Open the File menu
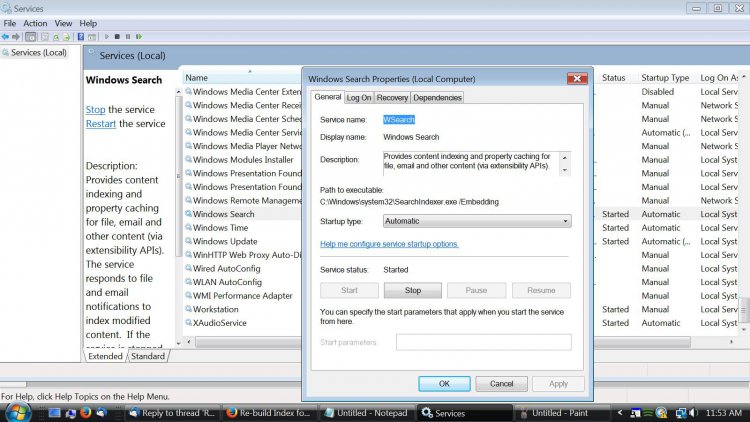 coord(10,23)
